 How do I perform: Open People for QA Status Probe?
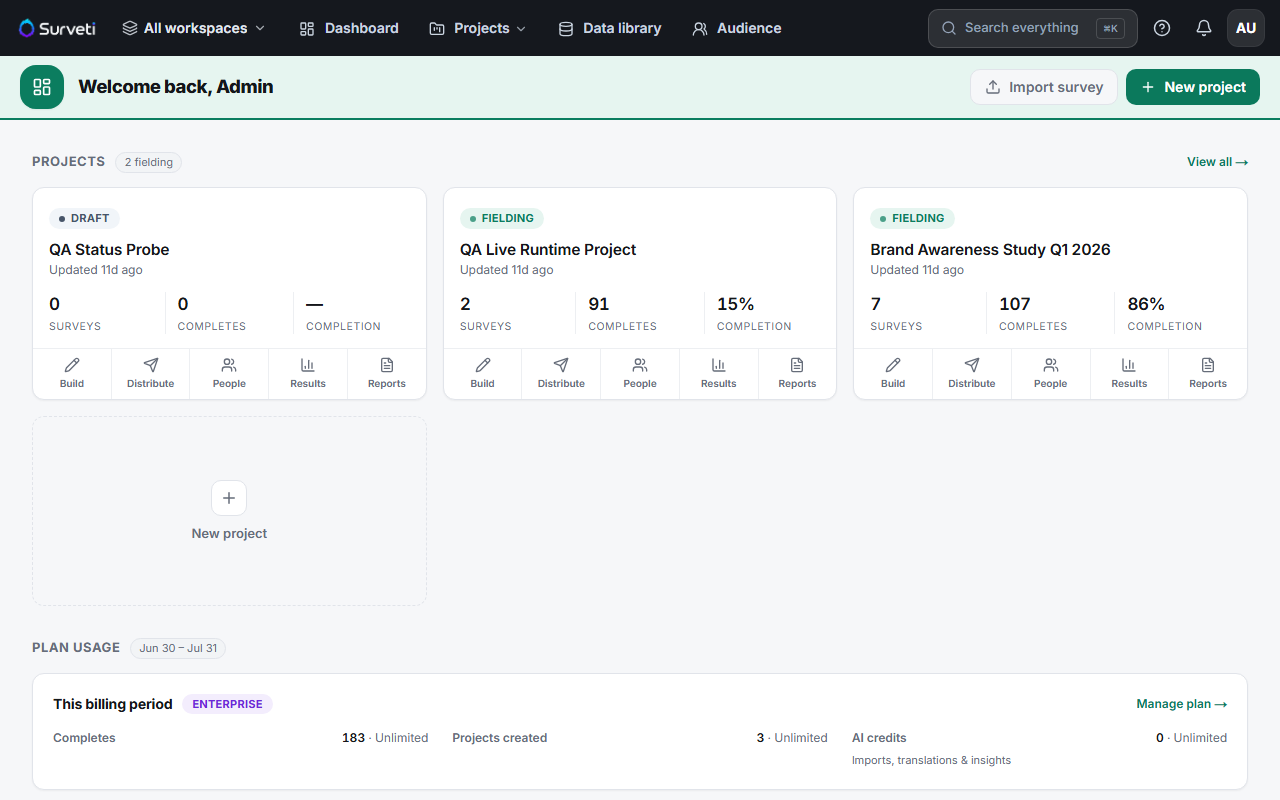coord(229,374)
